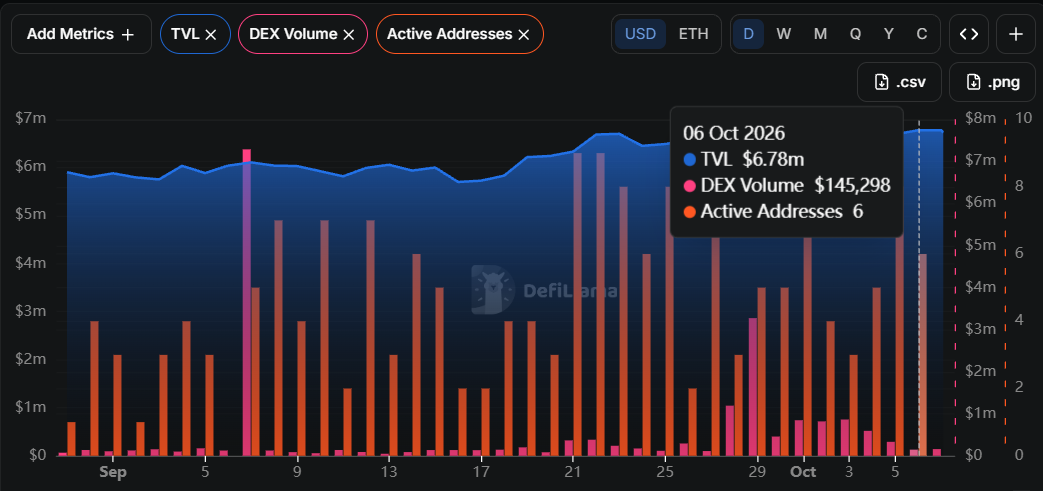1043x491 pixels.
Task: Click the 'Oct' x-axis label
Action: [x=804, y=472]
